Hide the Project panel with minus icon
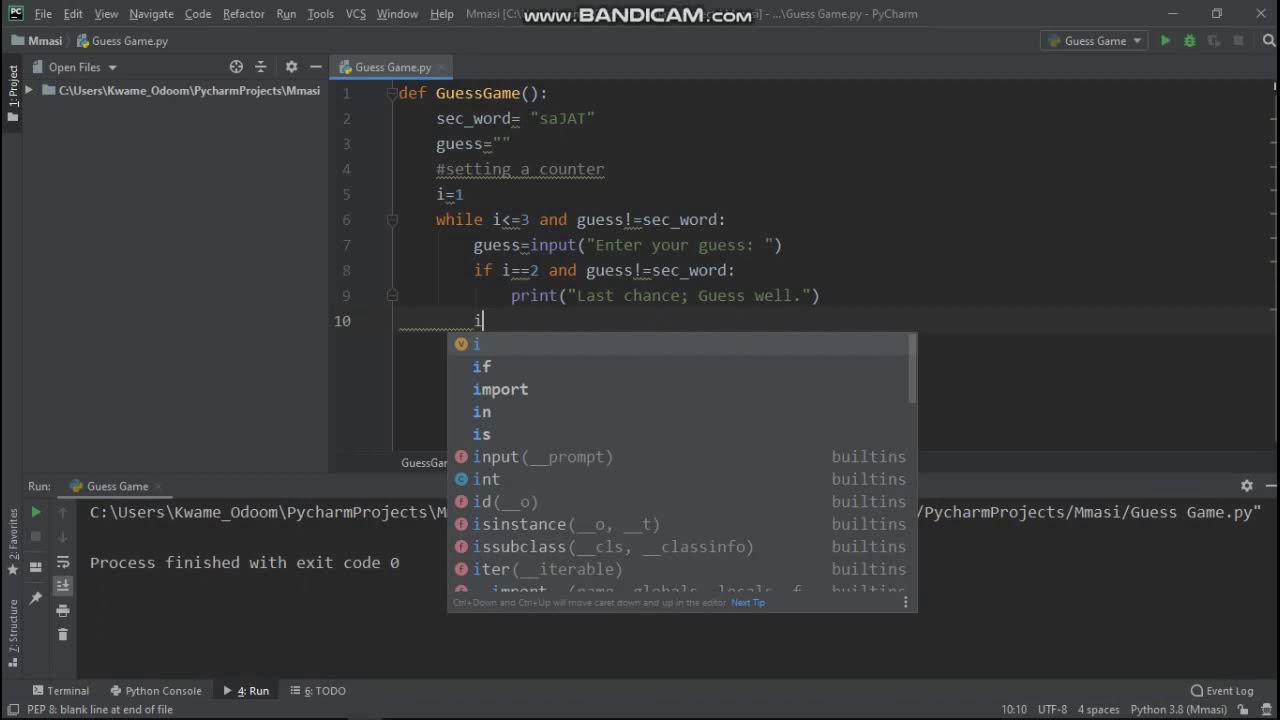Screen dimensions: 1280x720 click(x=316, y=67)
